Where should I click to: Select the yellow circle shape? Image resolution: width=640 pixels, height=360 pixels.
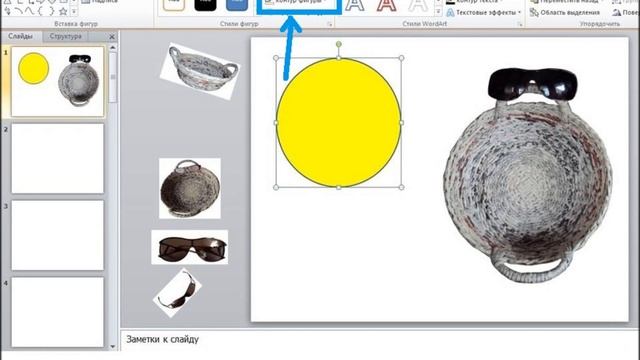click(338, 122)
